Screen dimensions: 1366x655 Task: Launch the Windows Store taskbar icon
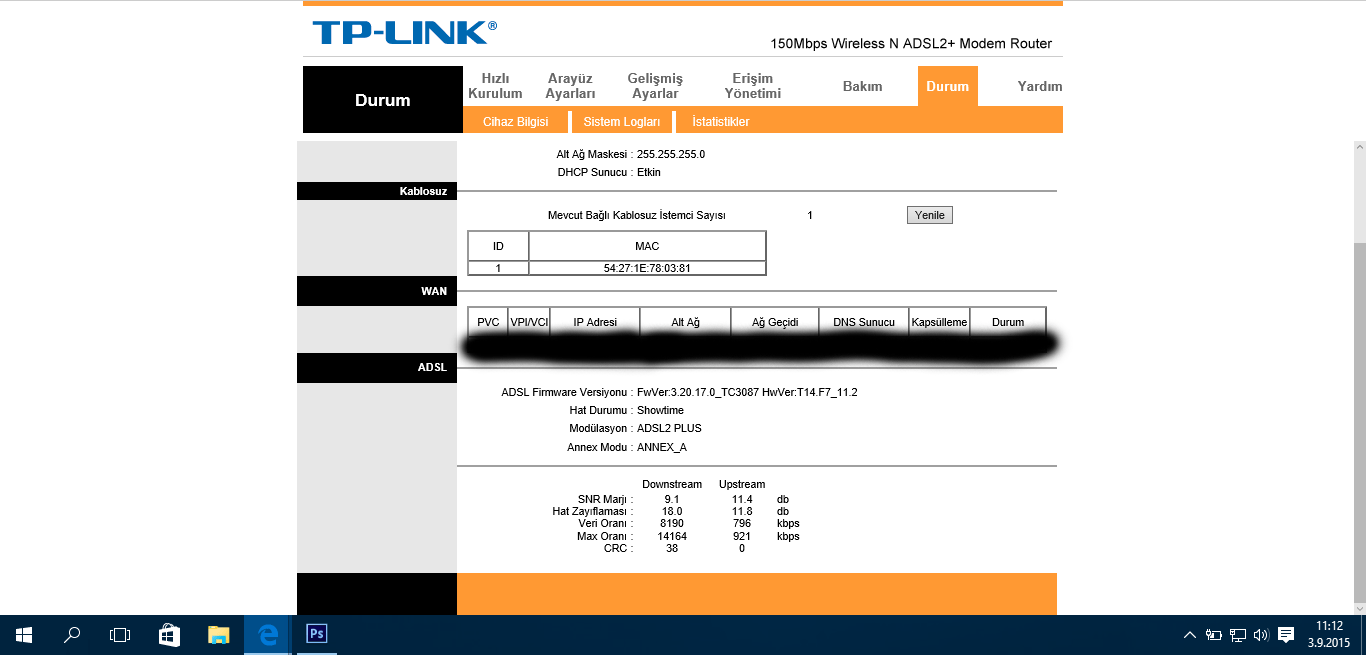pyautogui.click(x=169, y=635)
